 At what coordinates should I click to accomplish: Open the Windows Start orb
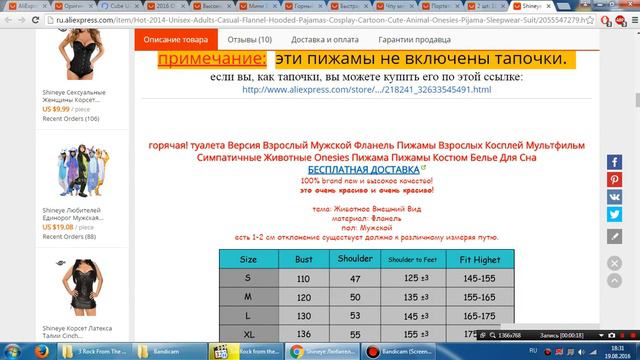click(13, 351)
